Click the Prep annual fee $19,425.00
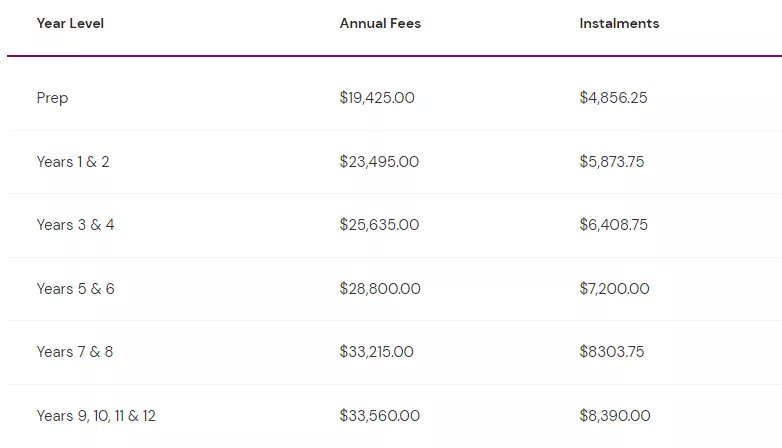 (x=377, y=97)
